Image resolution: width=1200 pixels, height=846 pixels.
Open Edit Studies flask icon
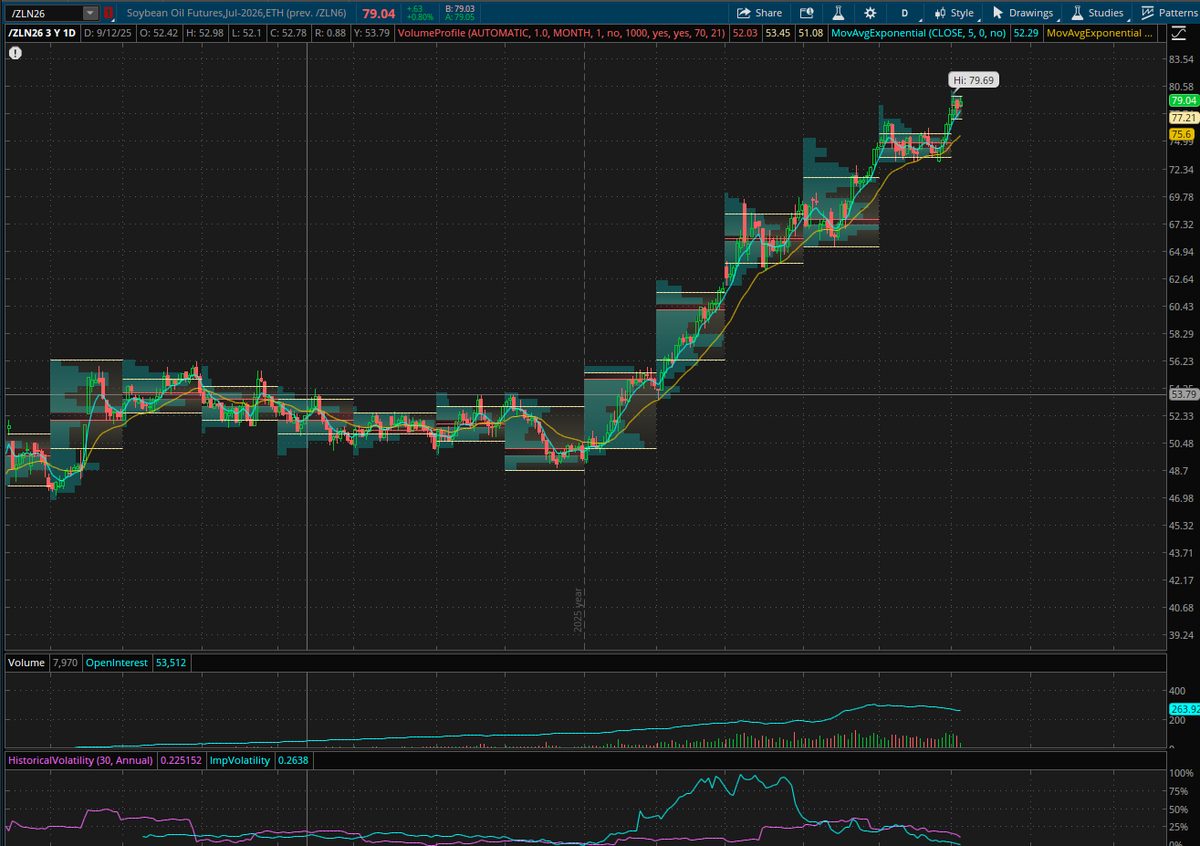(838, 13)
